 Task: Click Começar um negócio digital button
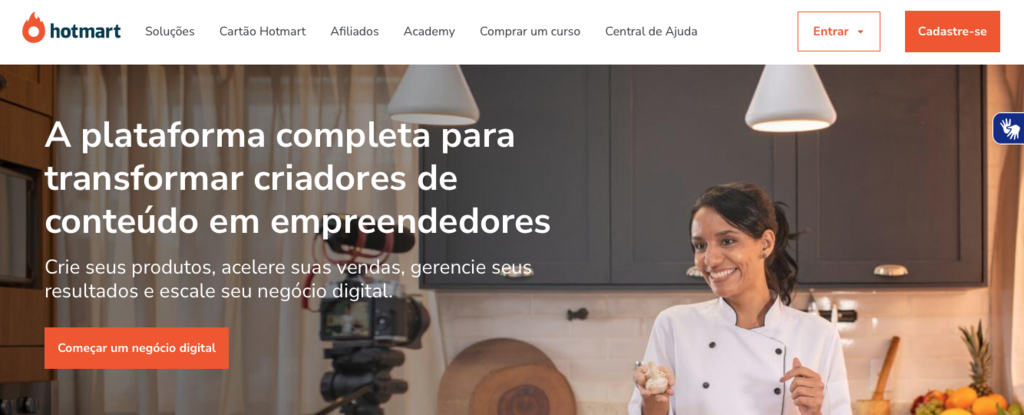click(136, 348)
